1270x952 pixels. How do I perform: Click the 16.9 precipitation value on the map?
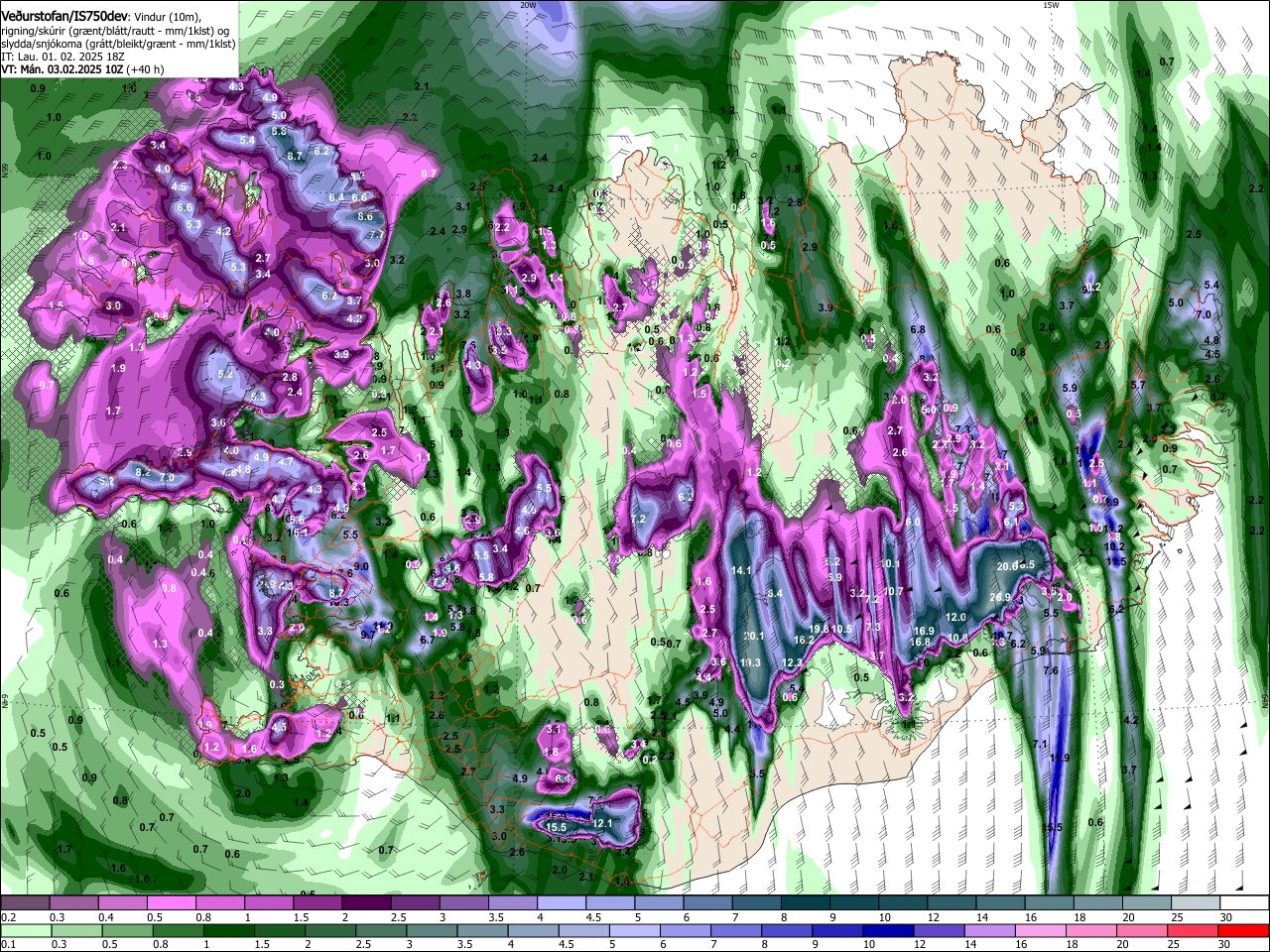coord(924,631)
